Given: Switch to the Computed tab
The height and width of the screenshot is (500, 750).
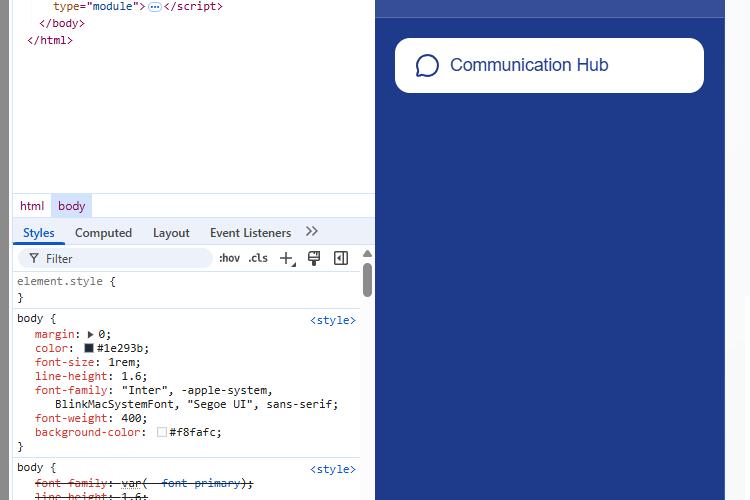Looking at the screenshot, I should tap(103, 233).
